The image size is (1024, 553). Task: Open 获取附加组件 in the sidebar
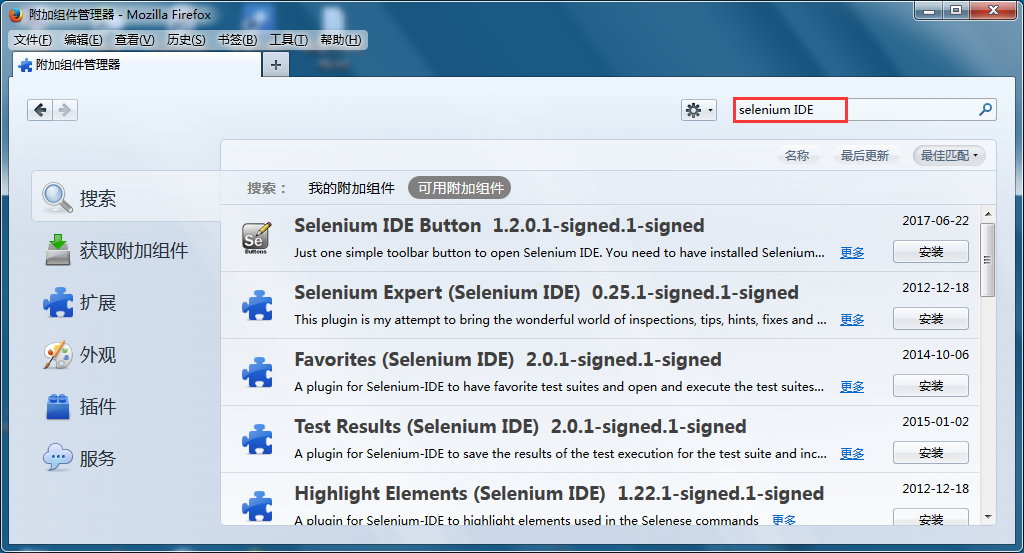pyautogui.click(x=117, y=250)
